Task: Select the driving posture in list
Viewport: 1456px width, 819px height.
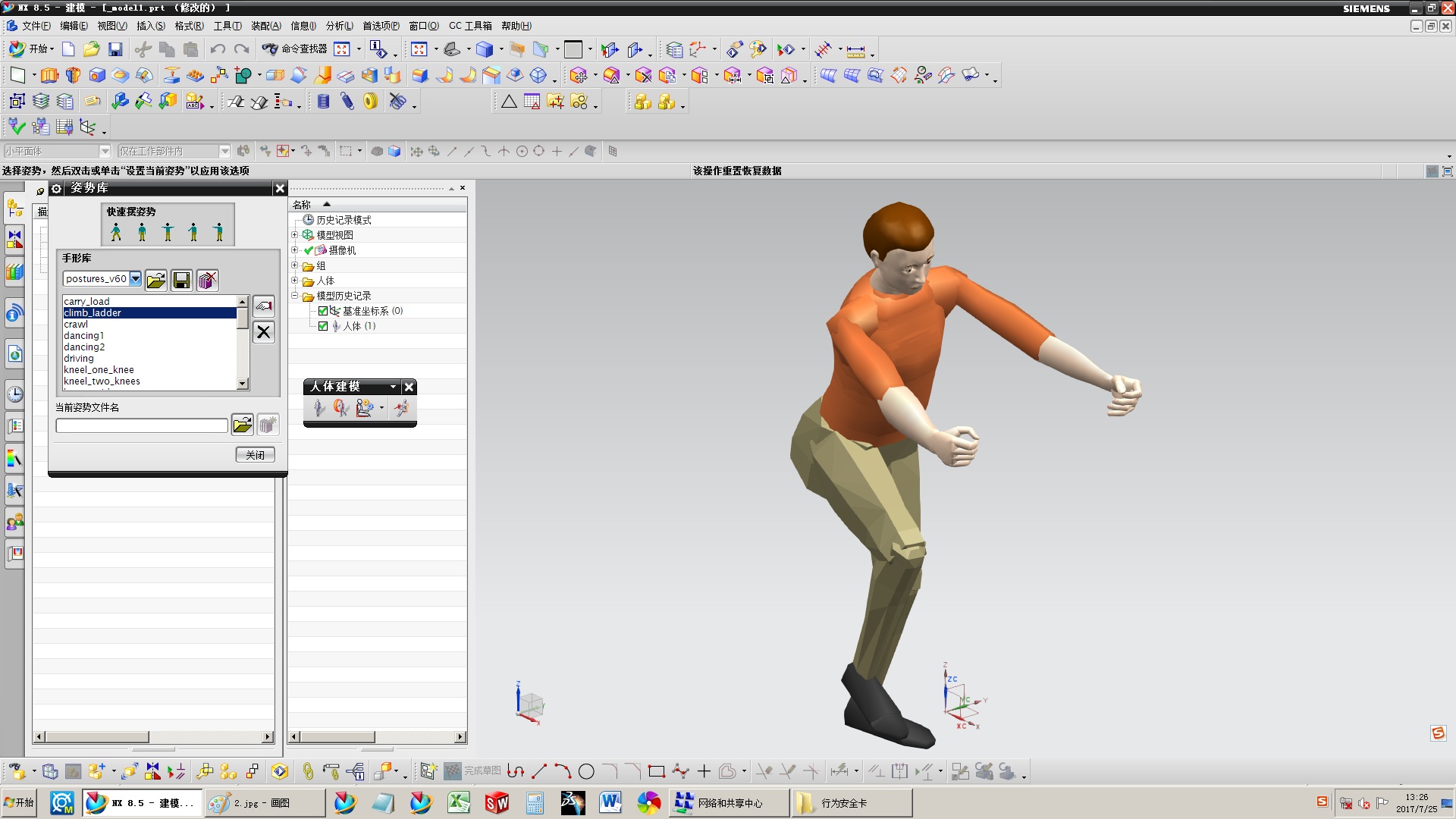Action: click(x=150, y=359)
